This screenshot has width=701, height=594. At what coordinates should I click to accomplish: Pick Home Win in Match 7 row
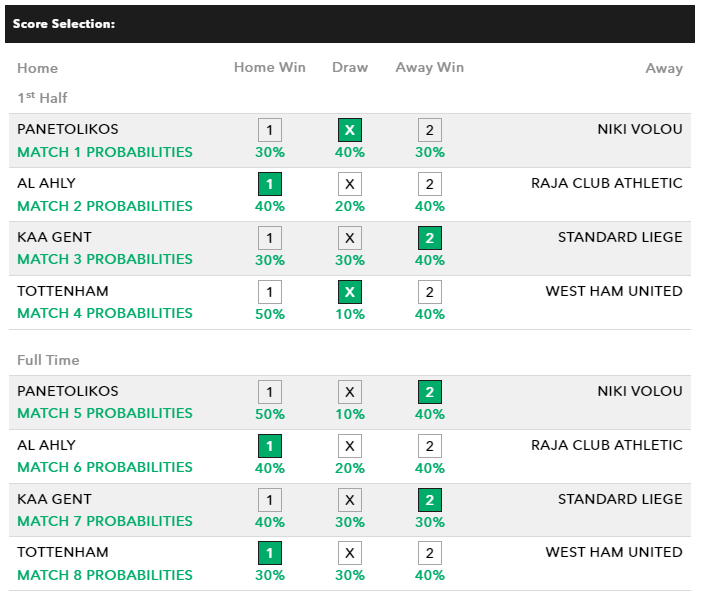[269, 500]
